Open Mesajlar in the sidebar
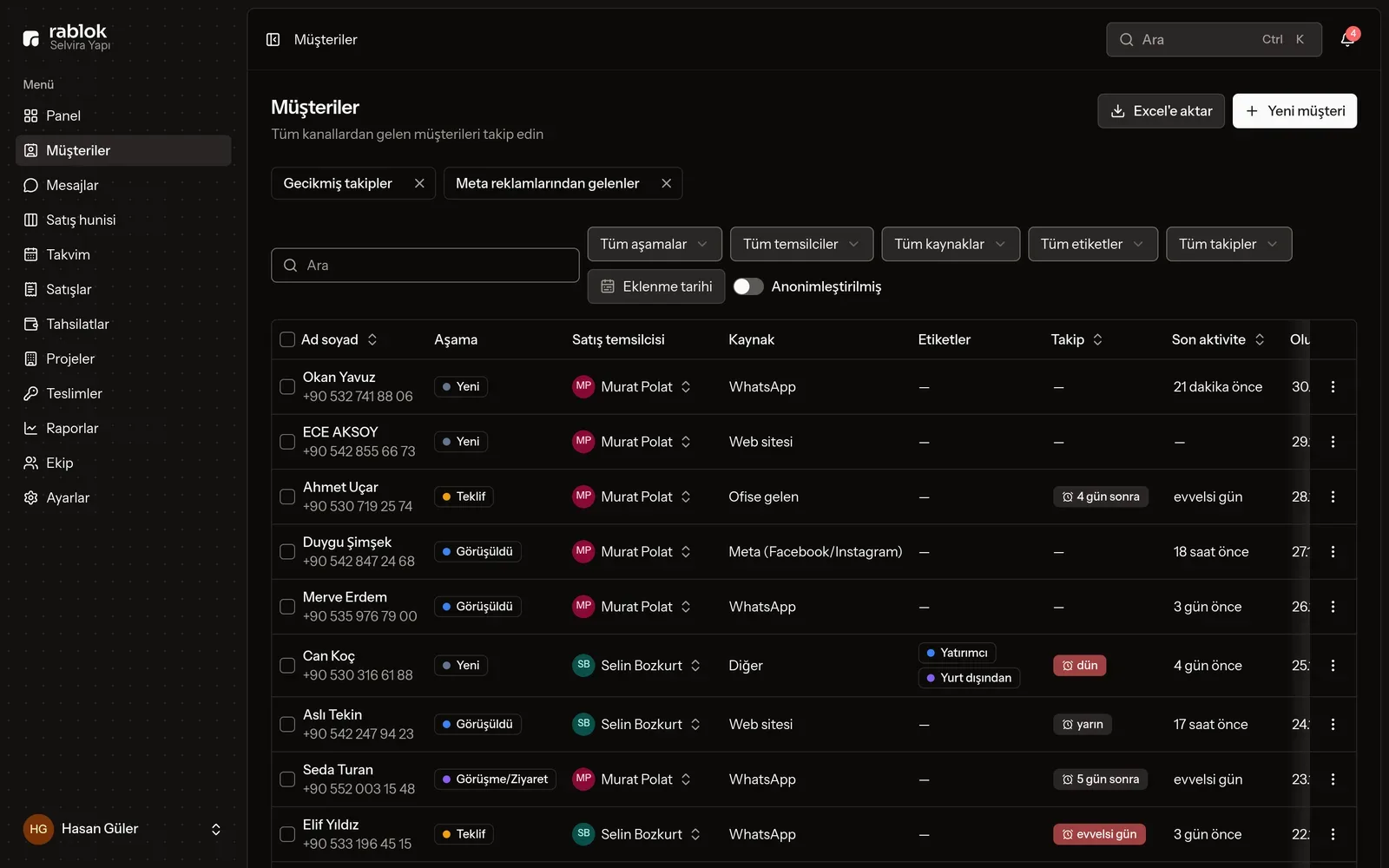This screenshot has height=868, width=1389. tap(123, 185)
